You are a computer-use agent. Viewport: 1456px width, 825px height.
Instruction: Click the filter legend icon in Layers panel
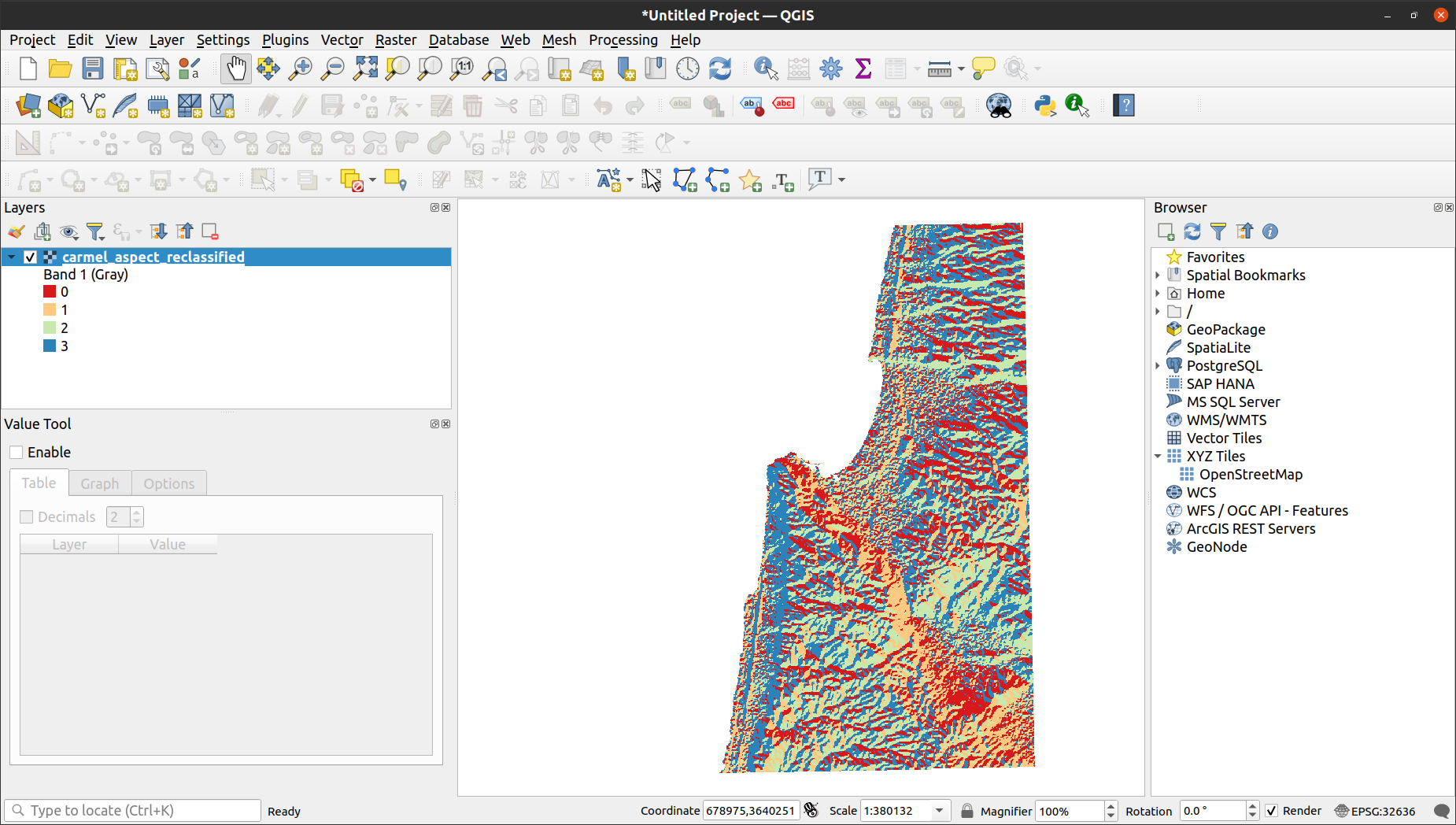coord(95,231)
